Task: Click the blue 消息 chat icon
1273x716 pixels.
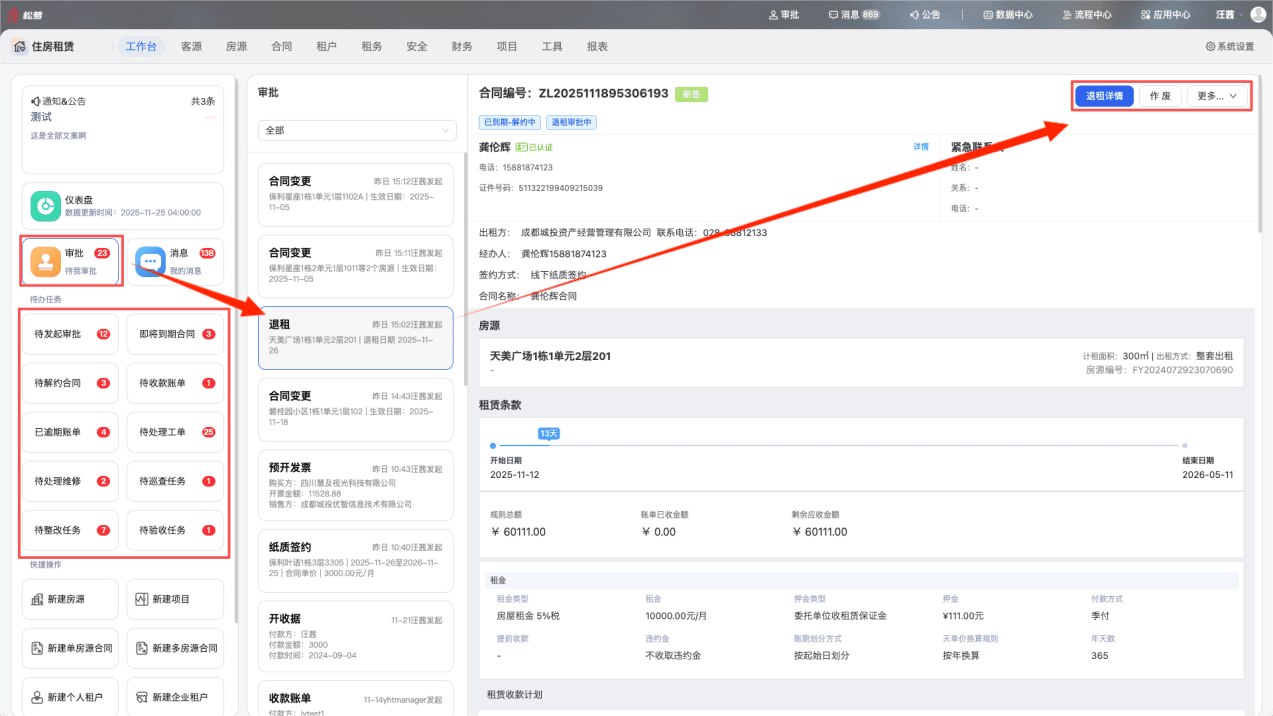Action: pyautogui.click(x=150, y=261)
